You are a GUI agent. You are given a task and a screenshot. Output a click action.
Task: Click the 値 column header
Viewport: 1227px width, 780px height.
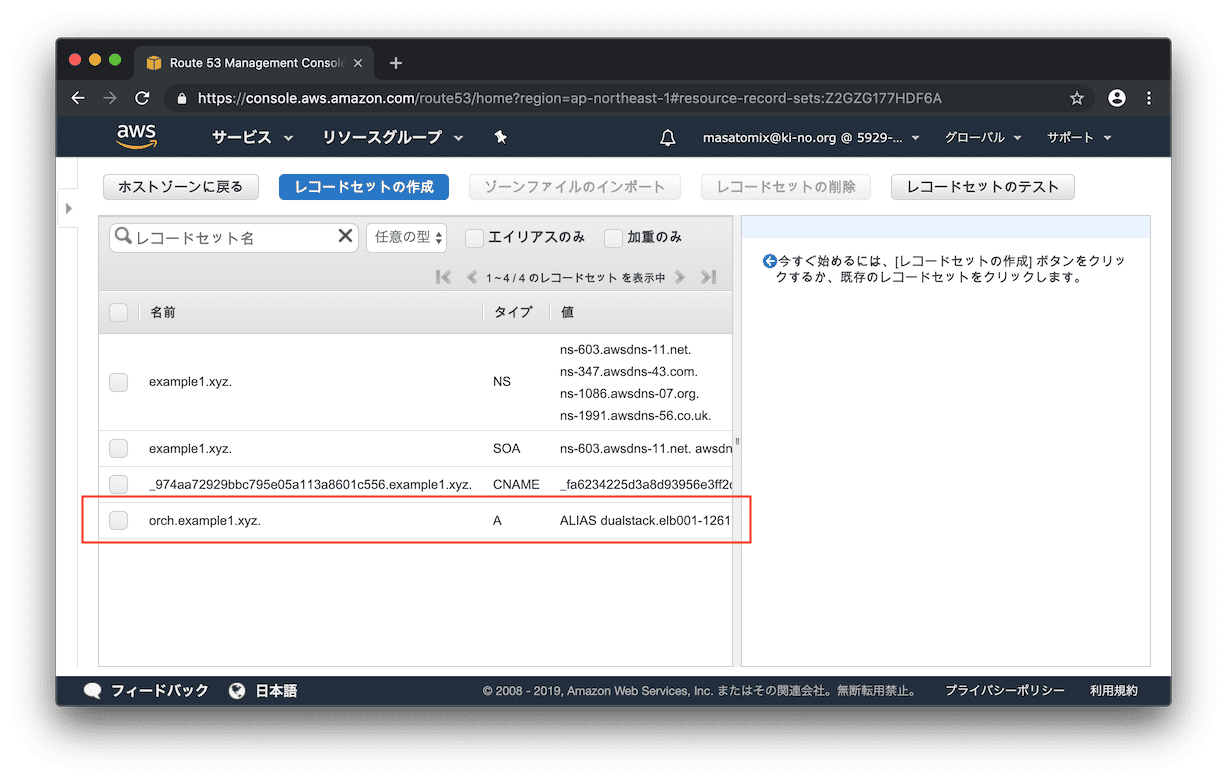(567, 313)
